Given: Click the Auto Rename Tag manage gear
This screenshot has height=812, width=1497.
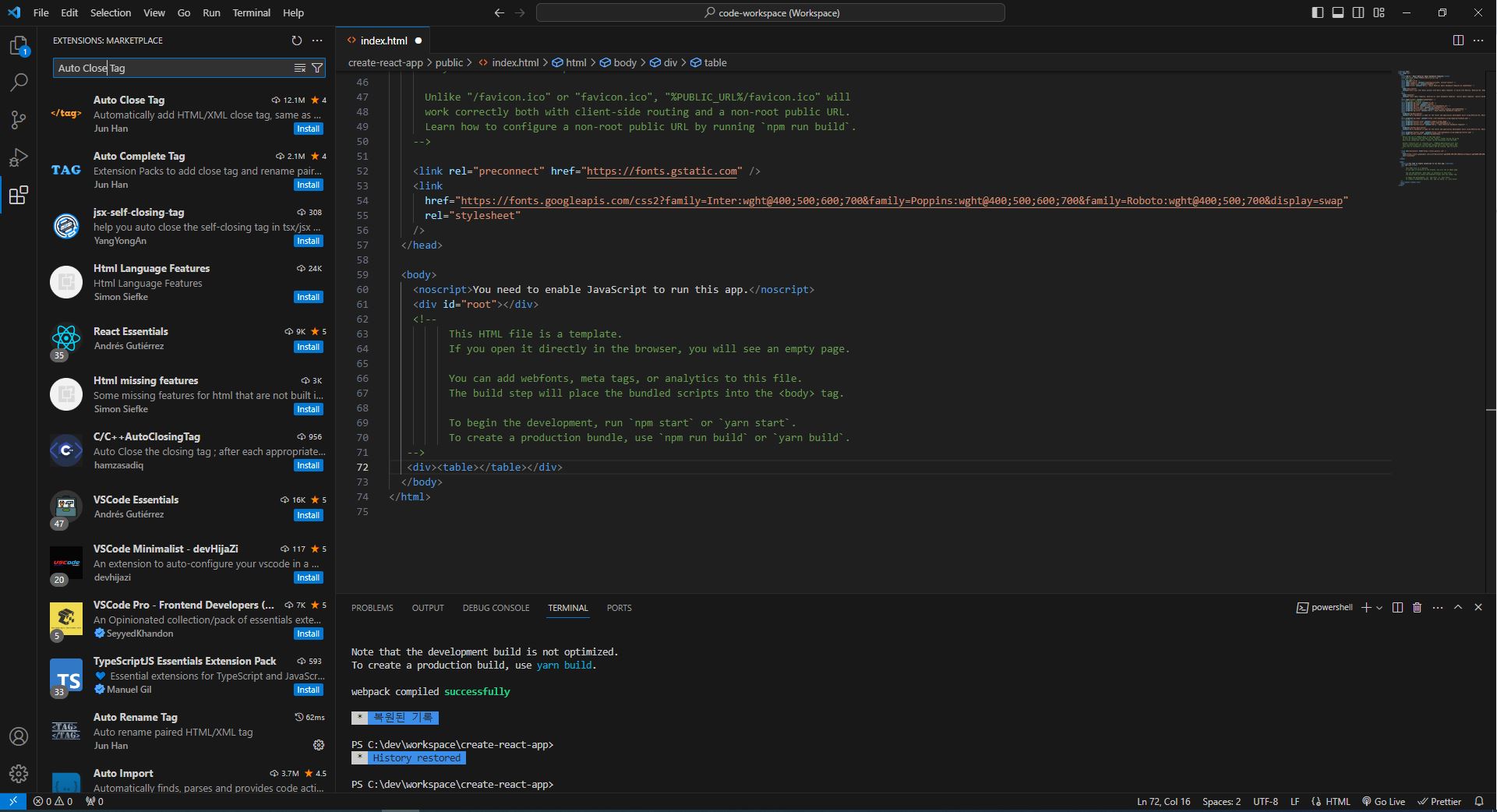Looking at the screenshot, I should pyautogui.click(x=319, y=746).
